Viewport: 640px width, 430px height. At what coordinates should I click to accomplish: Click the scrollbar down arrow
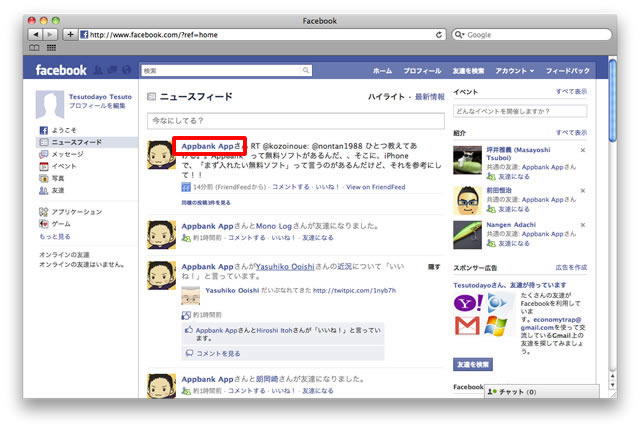[x=612, y=386]
